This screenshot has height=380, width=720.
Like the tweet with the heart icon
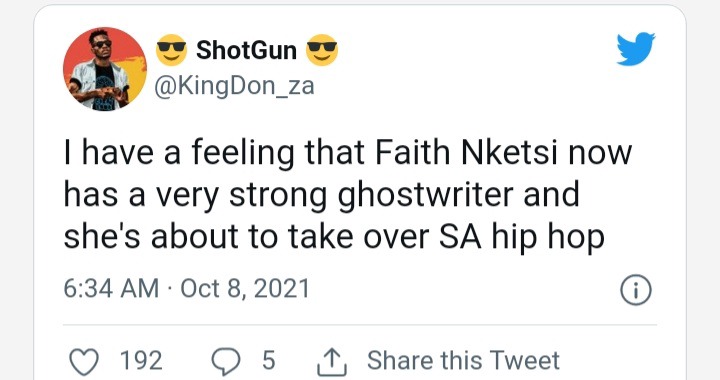point(84,361)
